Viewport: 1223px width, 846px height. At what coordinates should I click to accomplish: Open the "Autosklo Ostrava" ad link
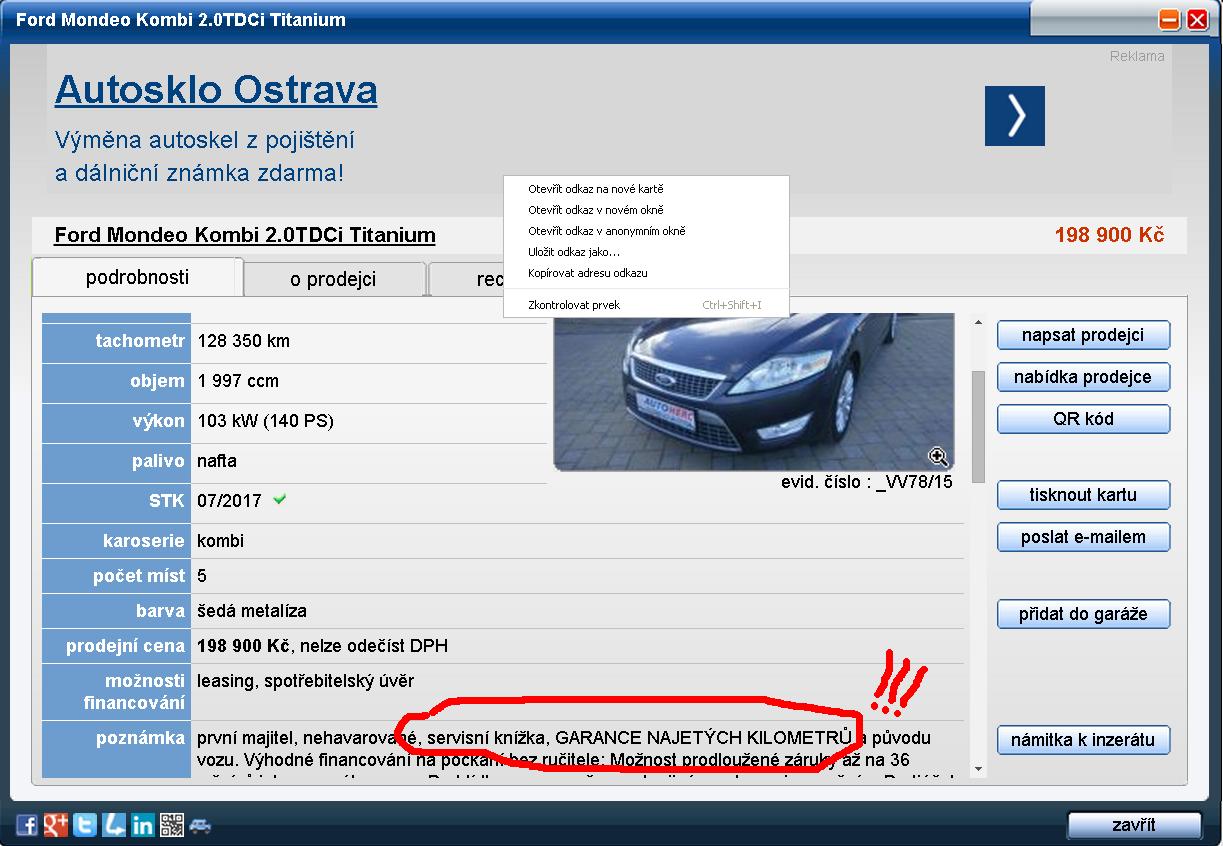point(216,91)
